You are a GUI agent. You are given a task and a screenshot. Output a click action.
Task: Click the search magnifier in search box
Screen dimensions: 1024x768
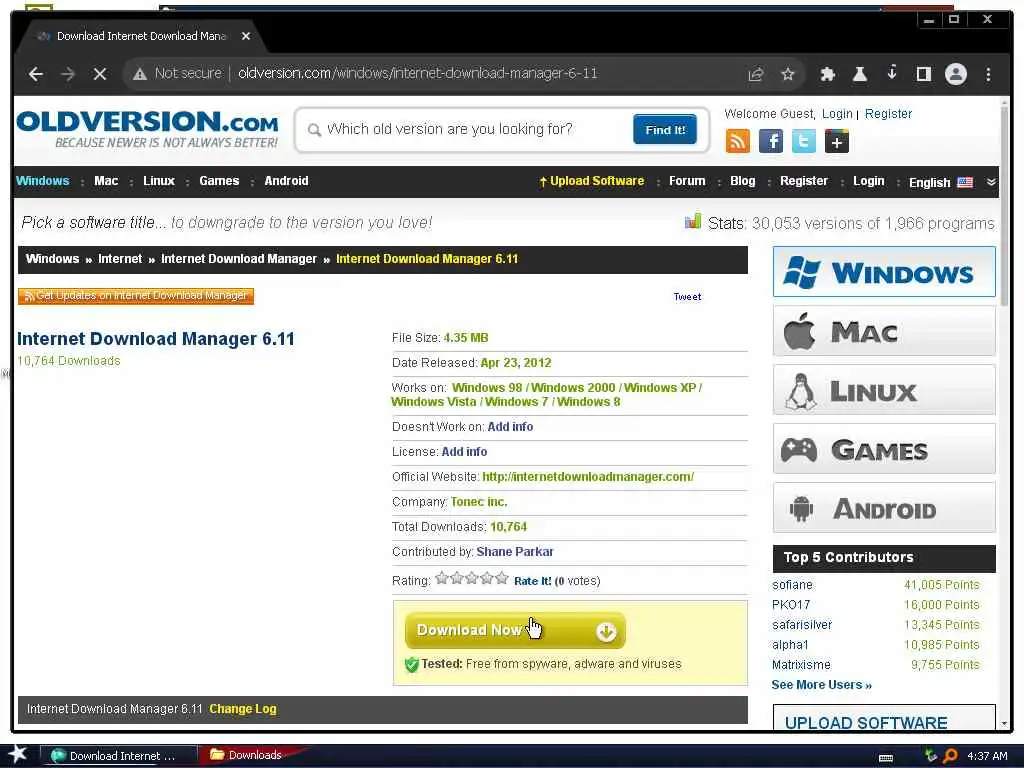[x=314, y=130]
